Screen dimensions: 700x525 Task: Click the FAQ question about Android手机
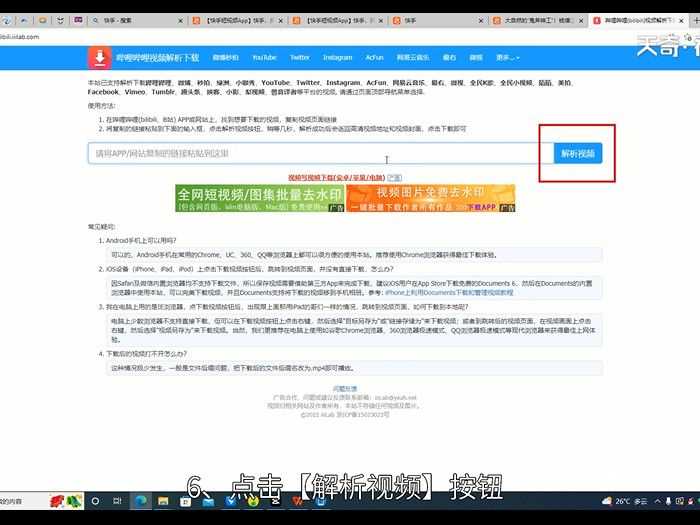141,241
